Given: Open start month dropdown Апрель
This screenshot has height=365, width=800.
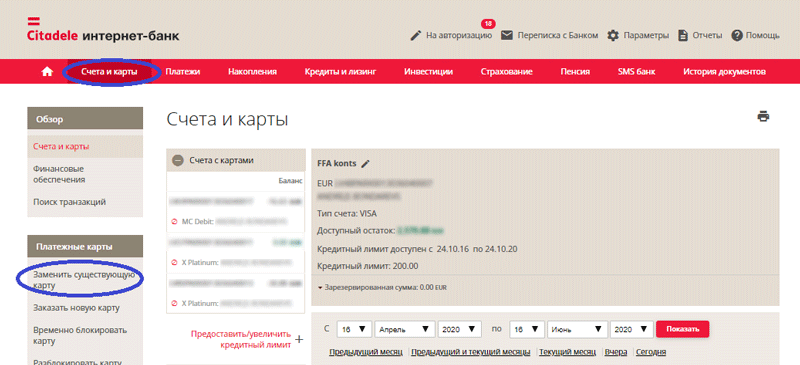Looking at the screenshot, I should coord(405,329).
